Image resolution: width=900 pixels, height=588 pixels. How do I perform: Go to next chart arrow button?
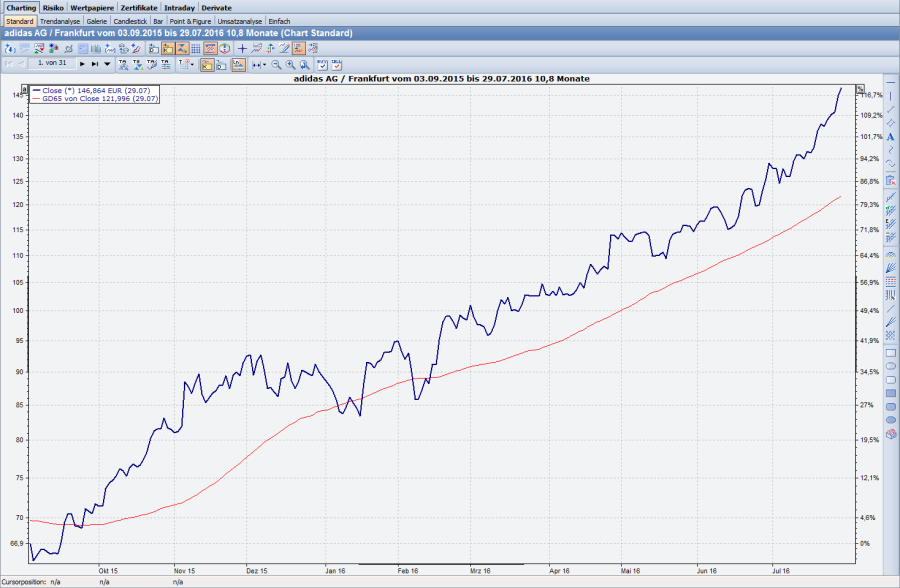tap(82, 64)
